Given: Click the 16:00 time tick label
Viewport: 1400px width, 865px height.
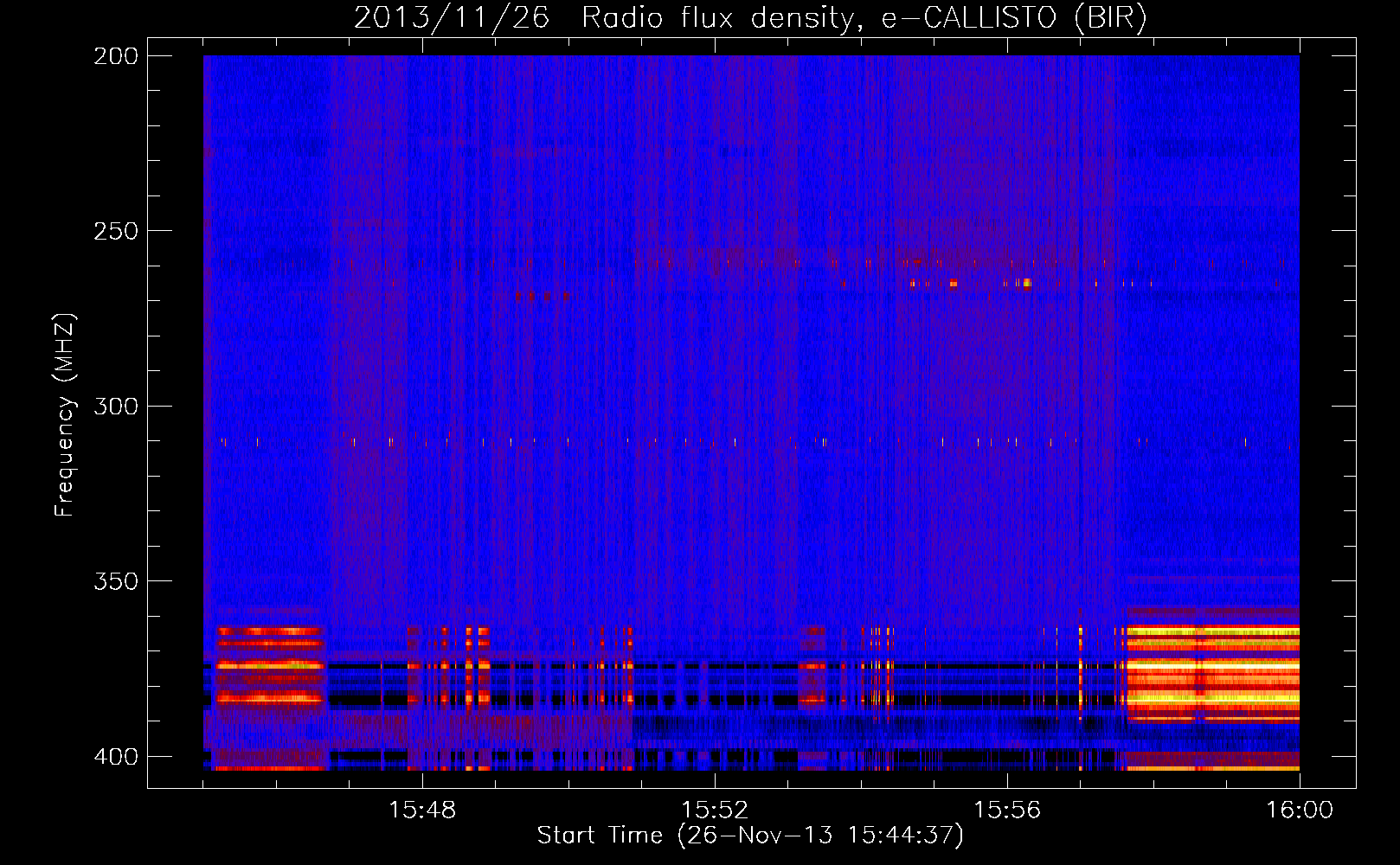Looking at the screenshot, I should [x=1300, y=811].
